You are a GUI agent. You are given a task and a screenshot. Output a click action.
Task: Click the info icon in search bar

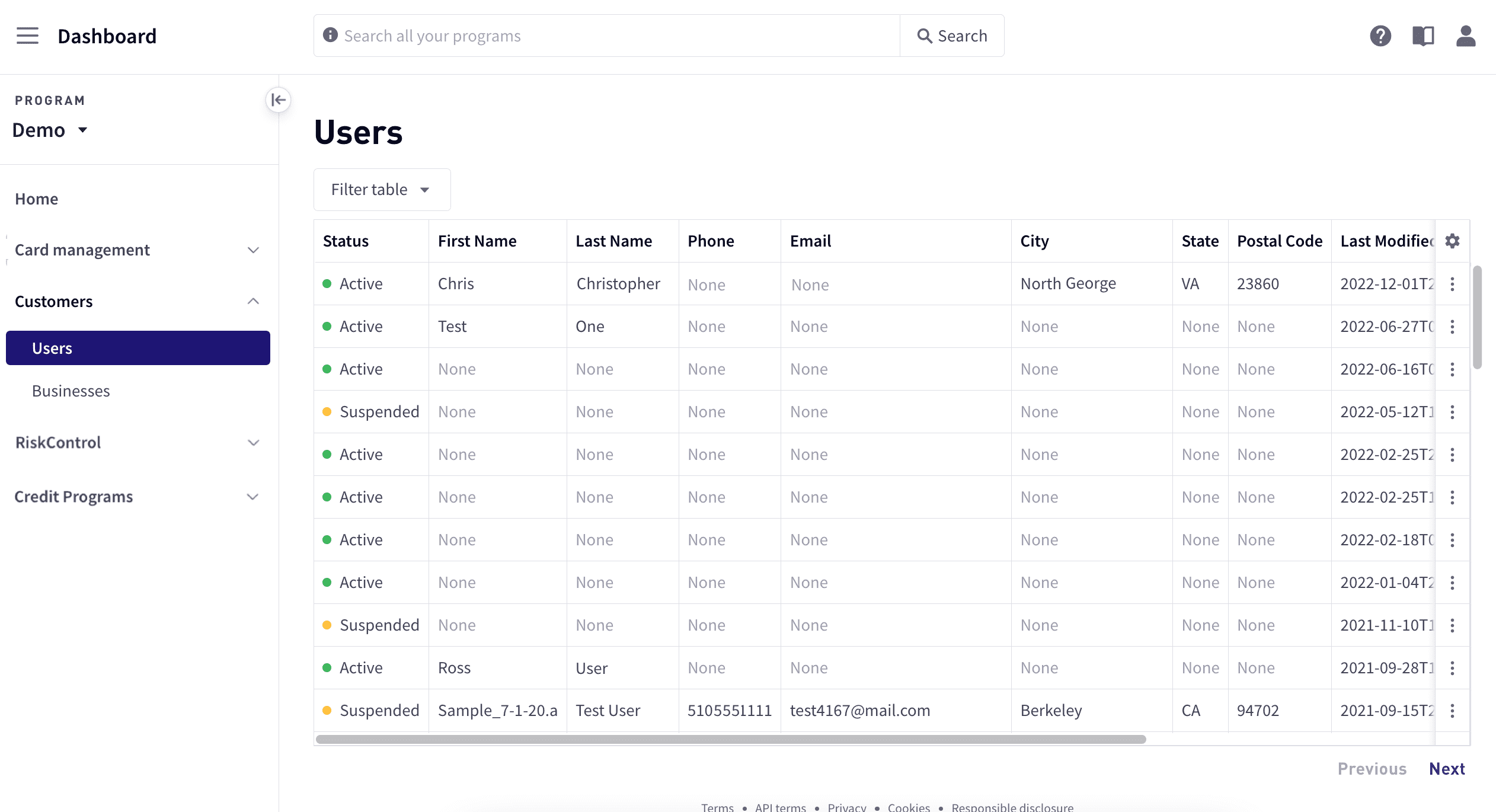(330, 36)
